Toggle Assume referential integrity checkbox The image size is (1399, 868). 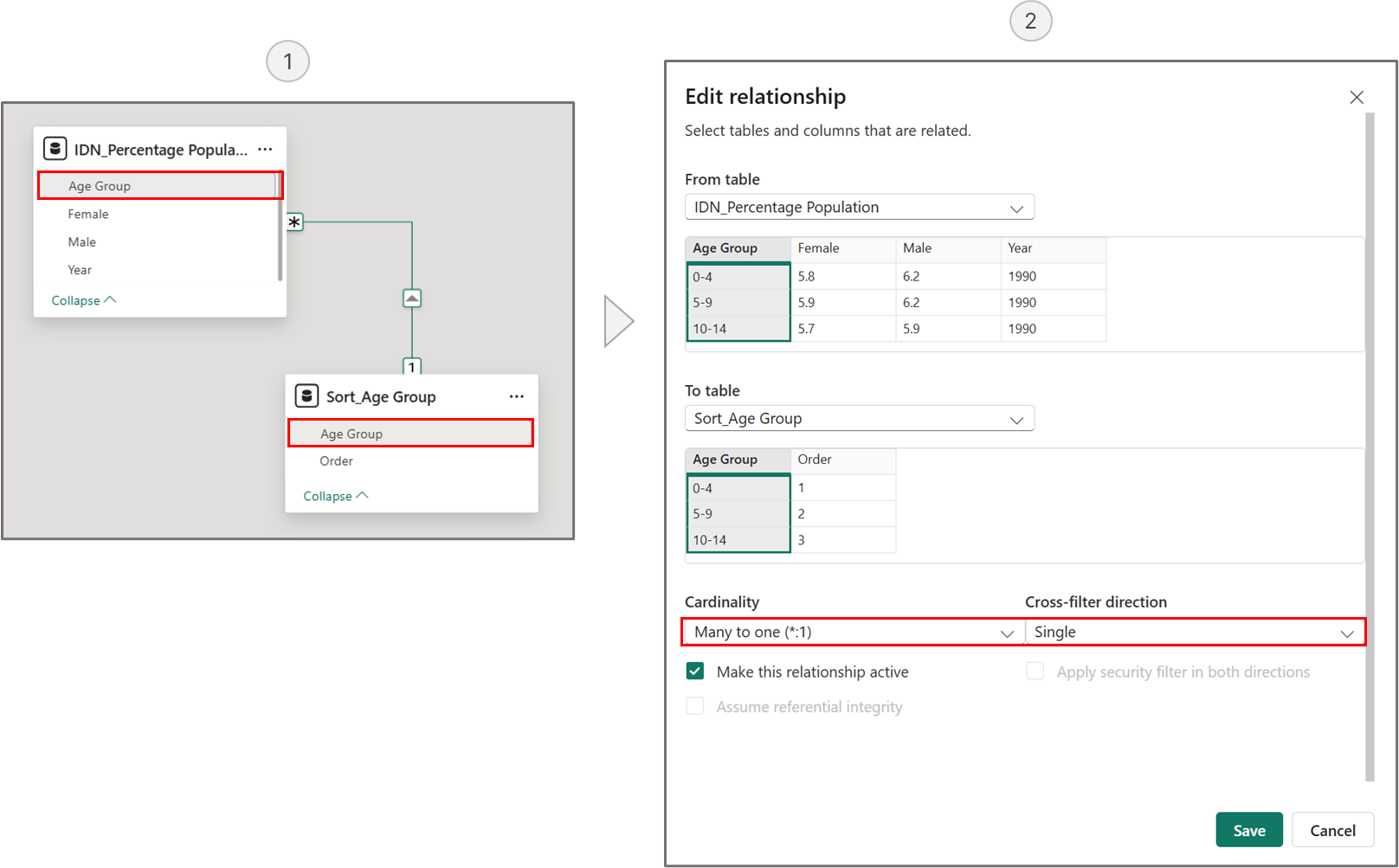click(x=695, y=707)
